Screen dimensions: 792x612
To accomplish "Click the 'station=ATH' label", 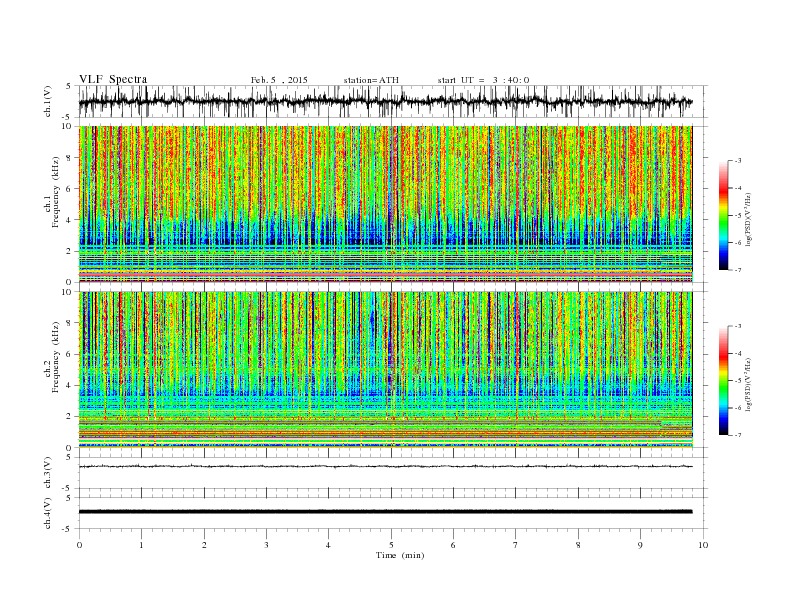I will point(371,80).
